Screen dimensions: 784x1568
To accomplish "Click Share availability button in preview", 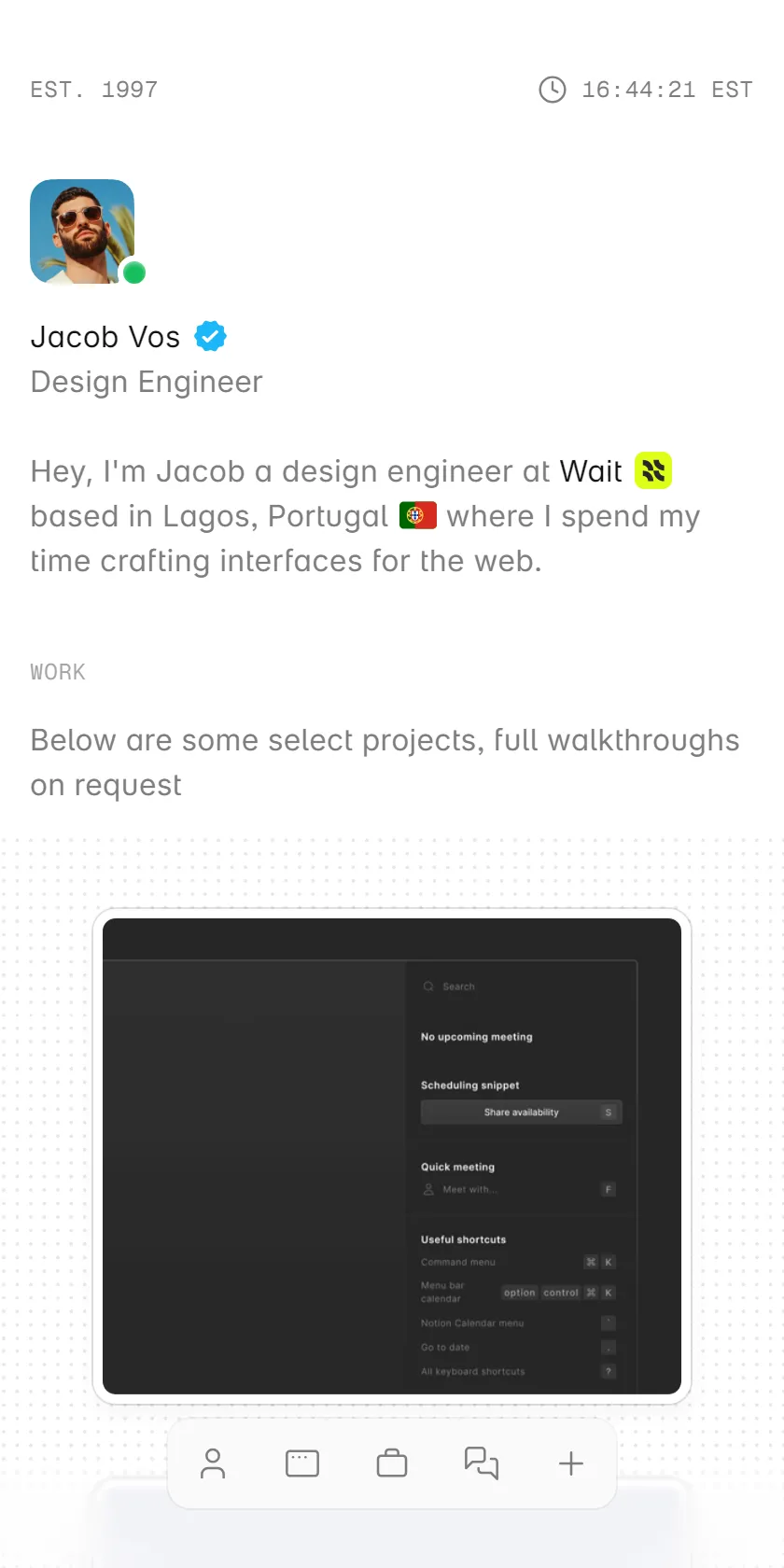I will pyautogui.click(x=521, y=1113).
